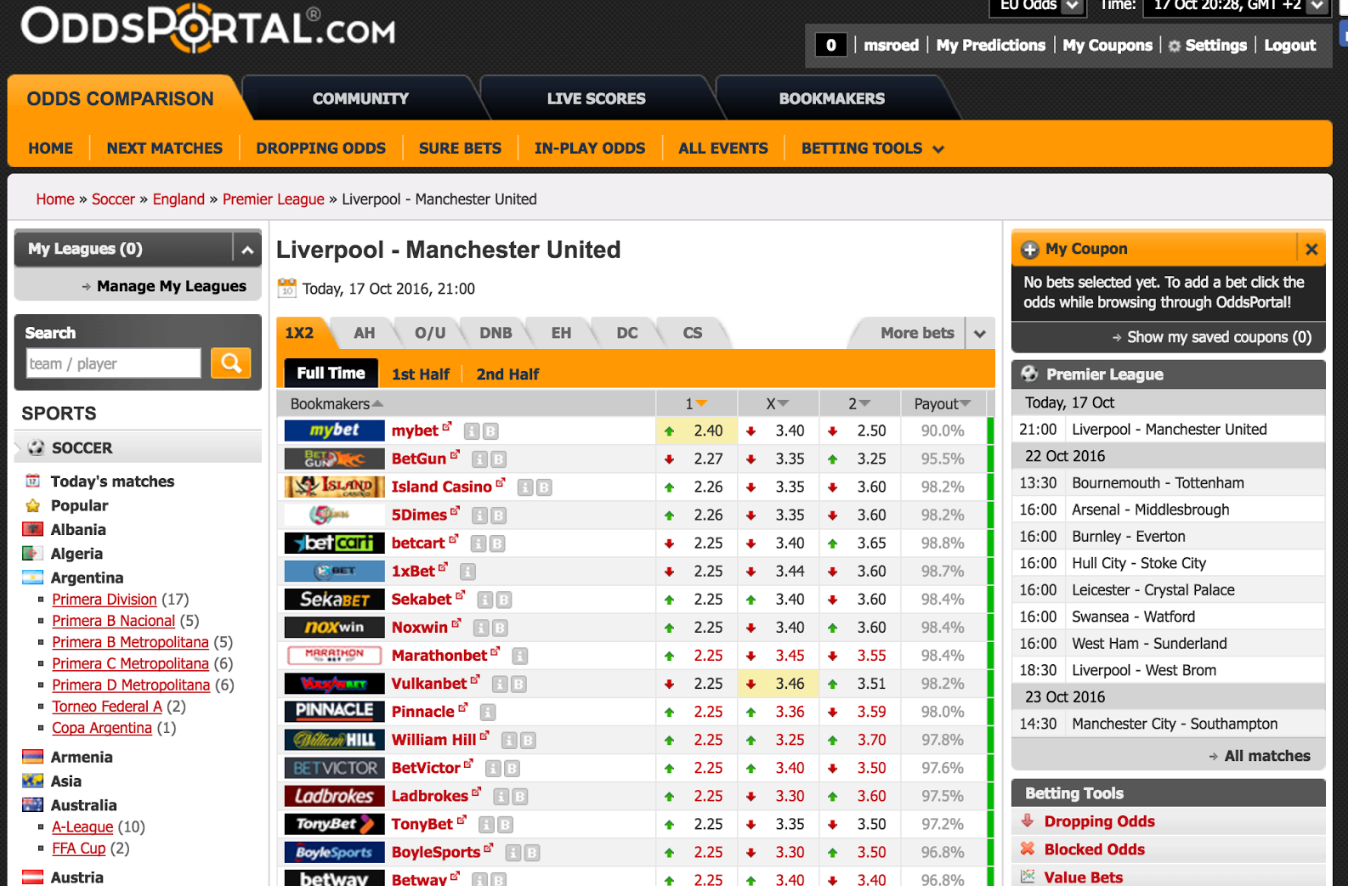Open the mybet bookmaker site via its logo
1348x886 pixels.
[x=333, y=430]
